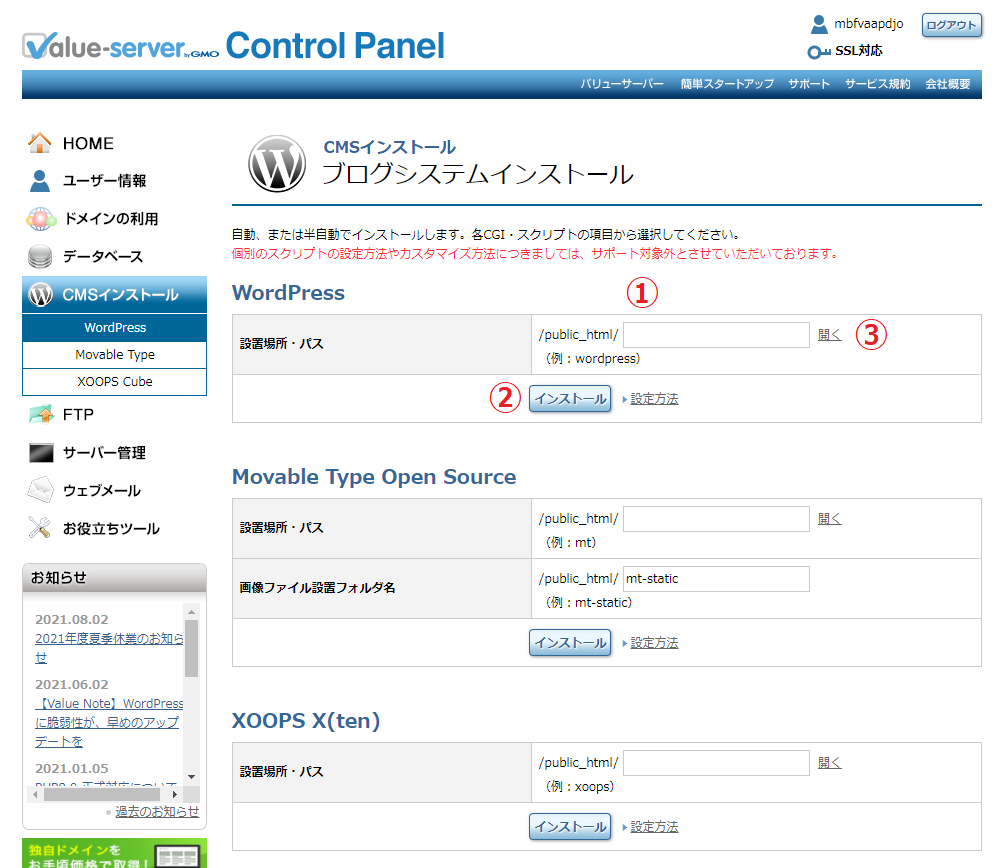Click the news box scroll right arrow
The width and height of the screenshot is (995, 868).
[175, 794]
